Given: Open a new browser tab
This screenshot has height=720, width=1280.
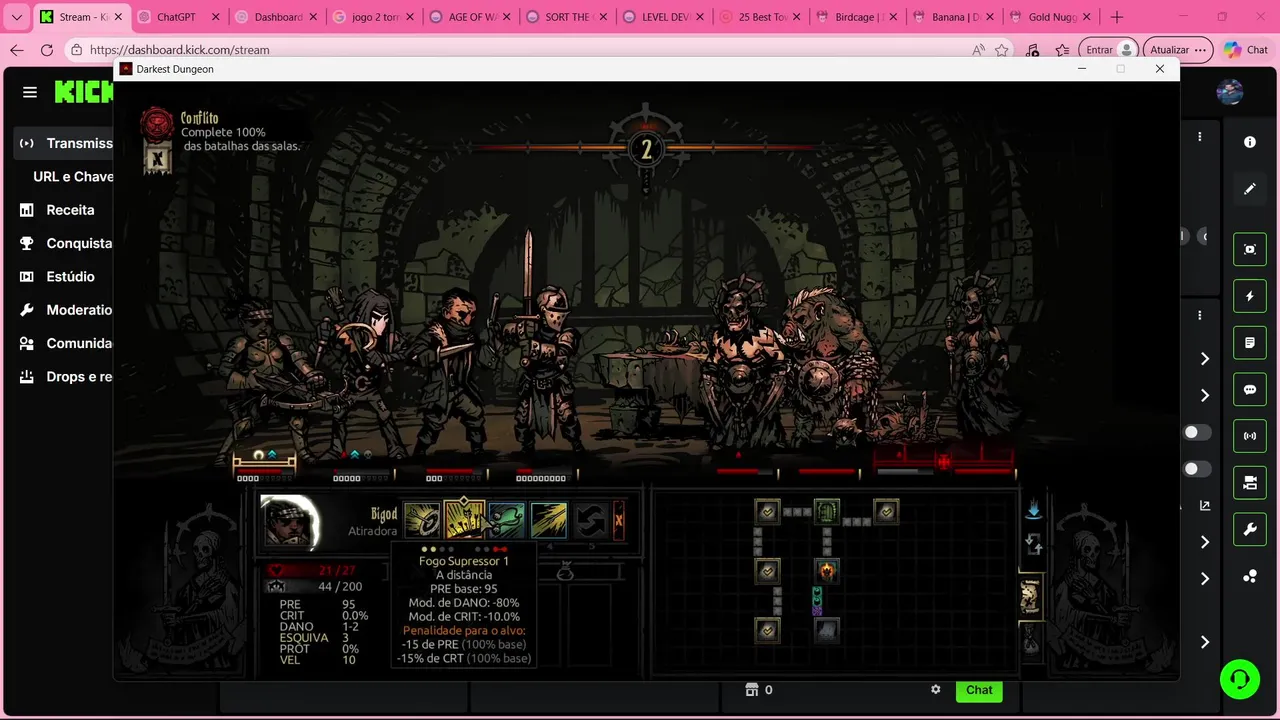Looking at the screenshot, I should [1117, 17].
